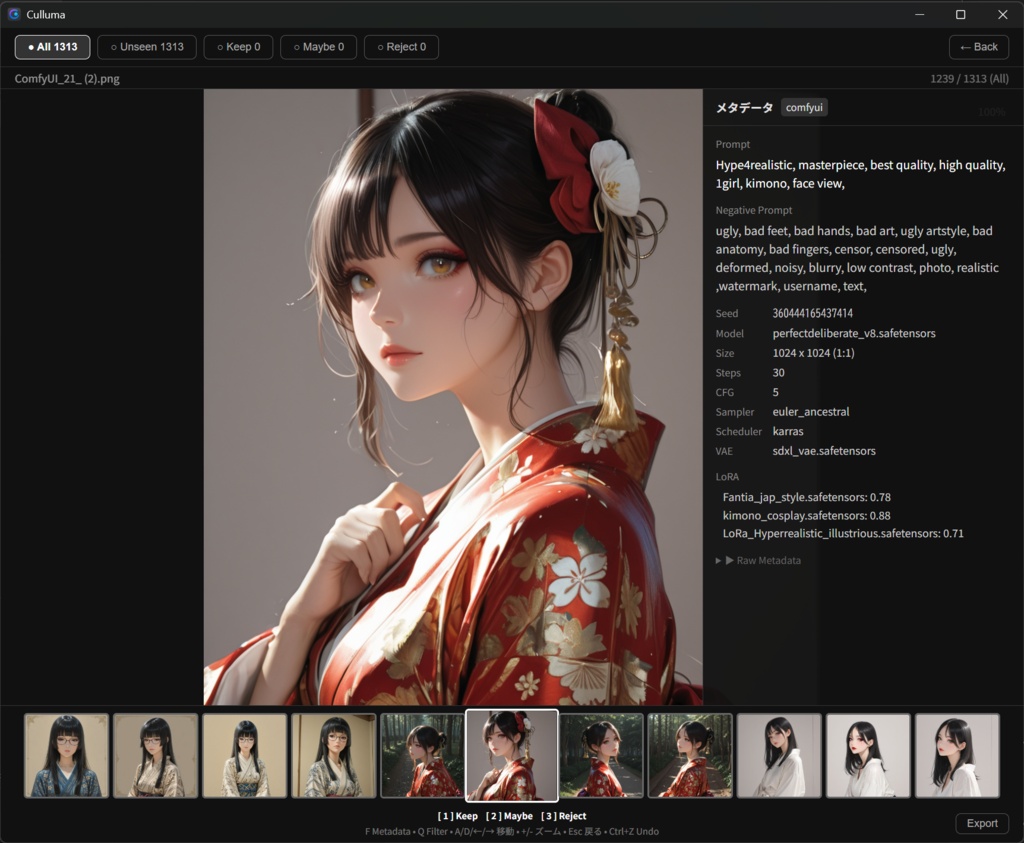Maximize the Culluma window
Image resolution: width=1024 pixels, height=843 pixels.
pyautogui.click(x=961, y=14)
